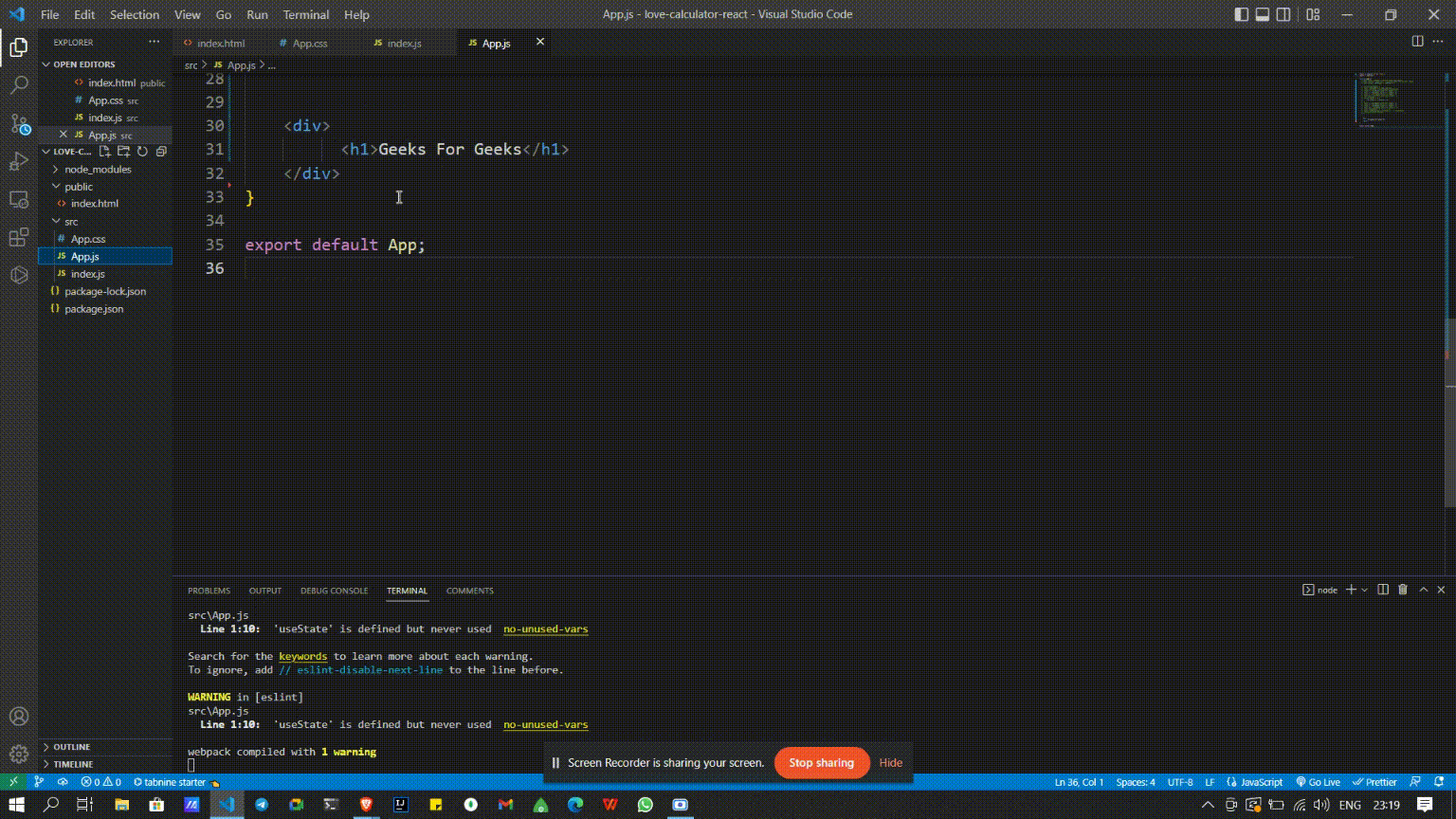Open index.js under src folder
The height and width of the screenshot is (819, 1456).
click(x=88, y=274)
